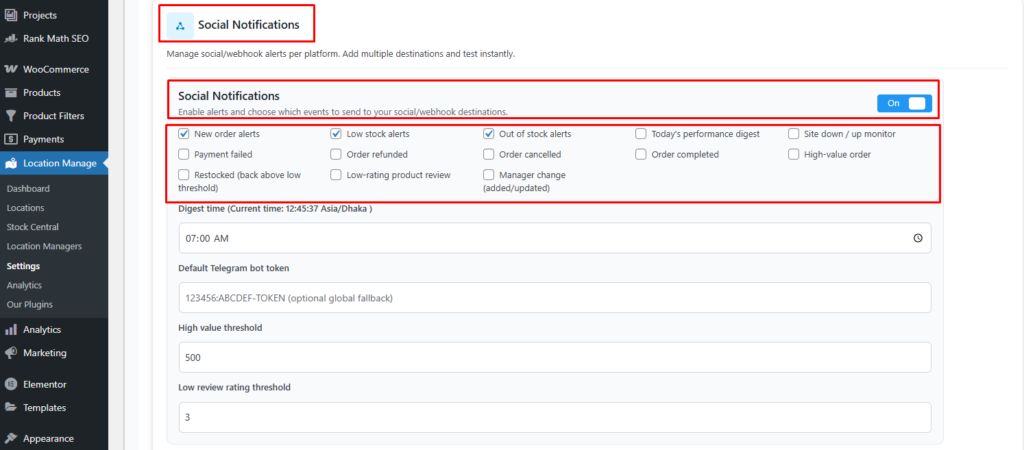This screenshot has height=450, width=1024.
Task: Click the Social Notifications share icon
Action: (180, 25)
